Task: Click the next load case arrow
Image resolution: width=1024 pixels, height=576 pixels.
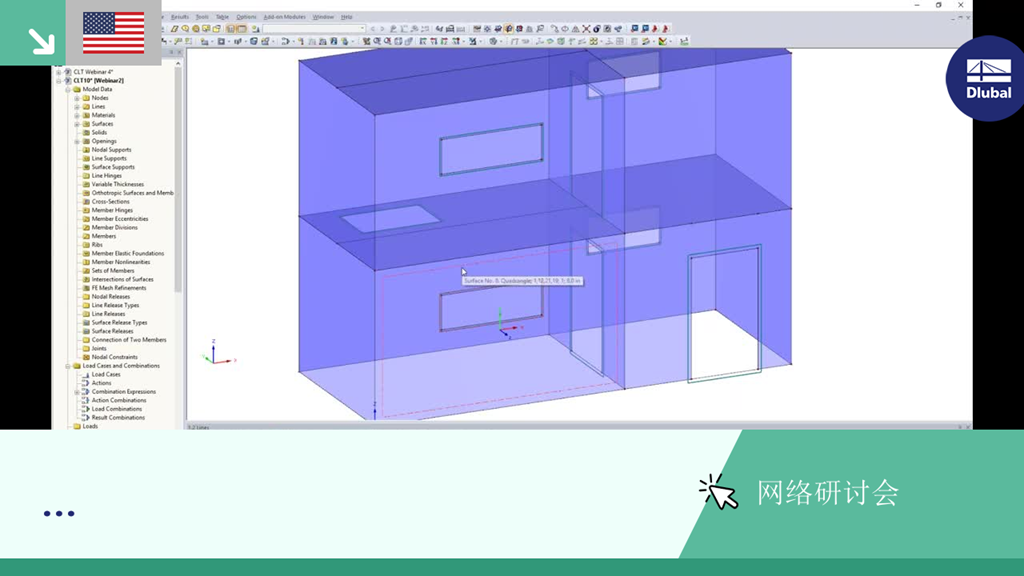Action: pos(382,29)
